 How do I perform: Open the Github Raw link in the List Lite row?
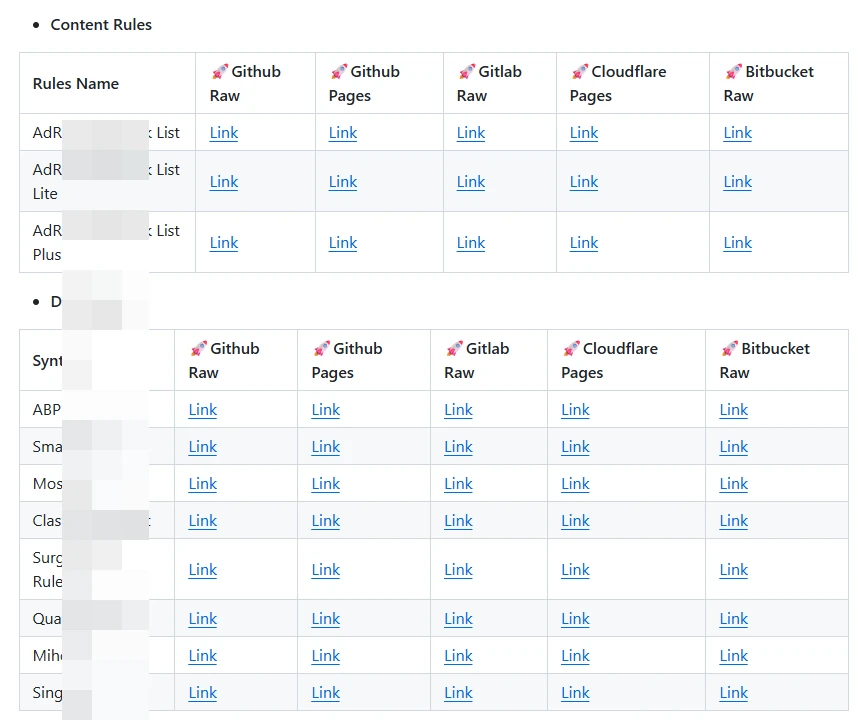(x=224, y=182)
